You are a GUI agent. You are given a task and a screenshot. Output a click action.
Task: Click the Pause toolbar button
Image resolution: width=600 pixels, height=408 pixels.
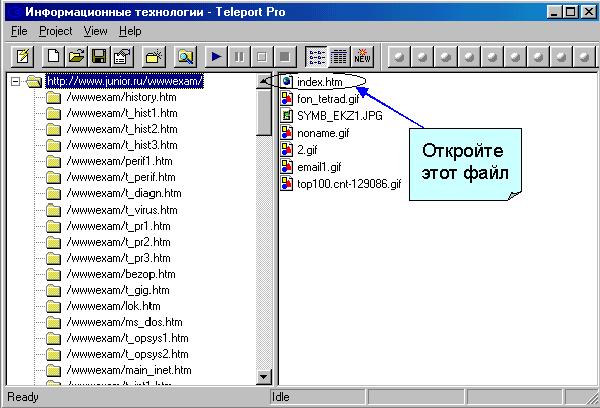tap(239, 56)
